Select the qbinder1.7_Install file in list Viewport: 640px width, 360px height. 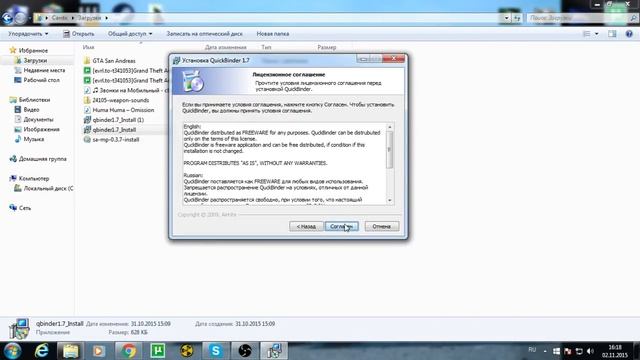coord(114,129)
